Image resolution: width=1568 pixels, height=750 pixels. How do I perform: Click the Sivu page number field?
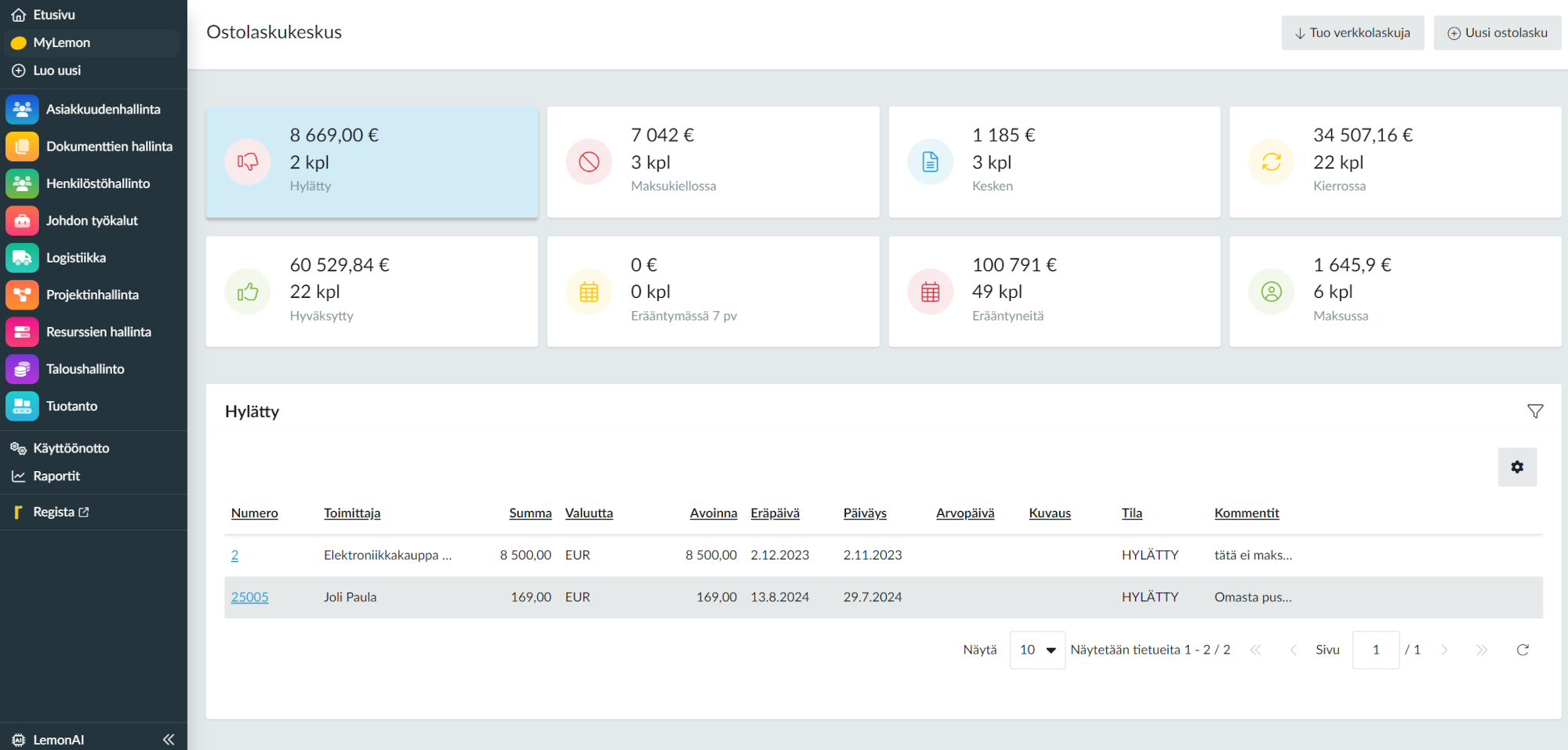tap(1375, 650)
